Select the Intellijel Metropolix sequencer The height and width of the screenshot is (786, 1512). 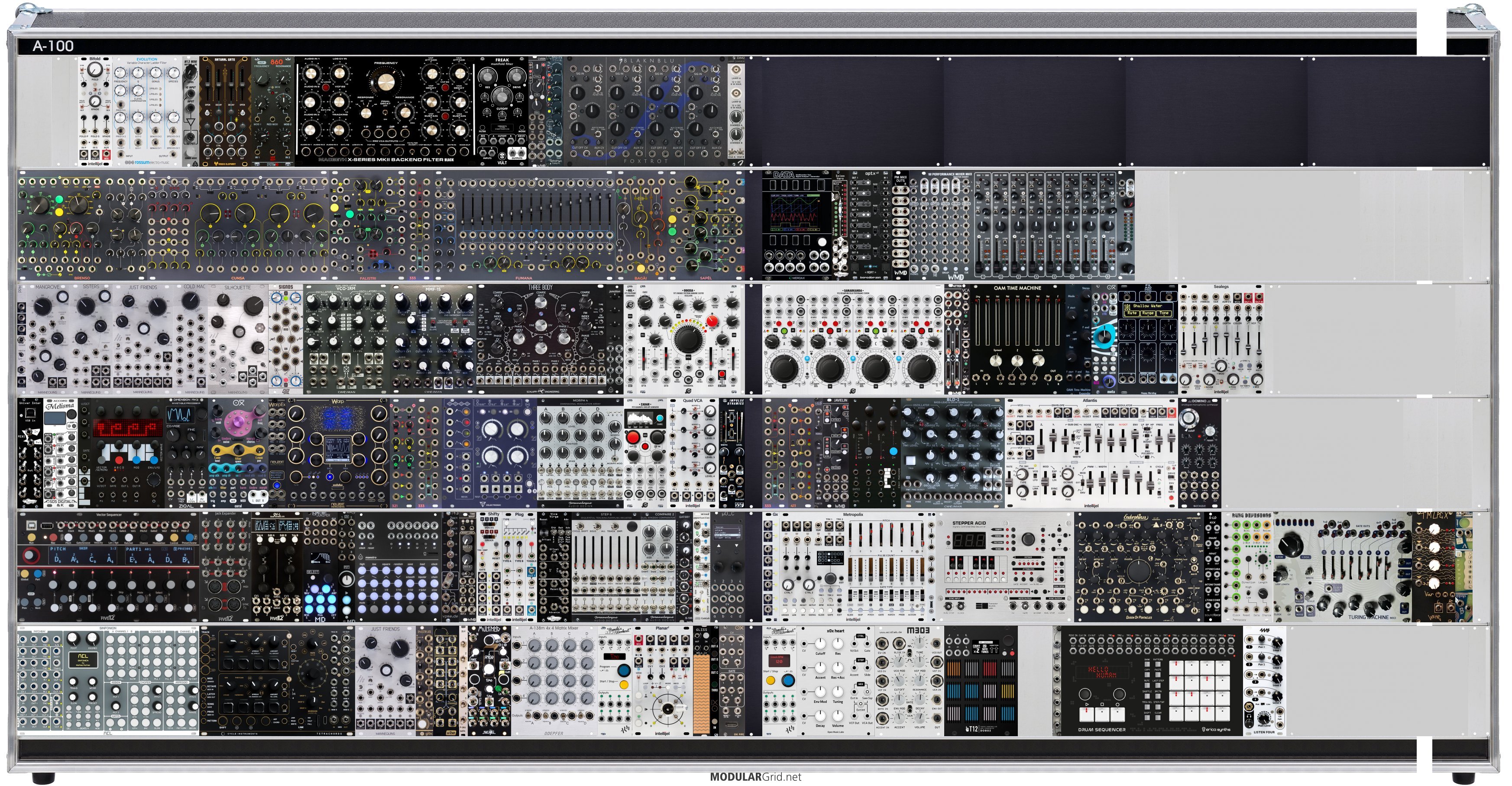click(853, 567)
